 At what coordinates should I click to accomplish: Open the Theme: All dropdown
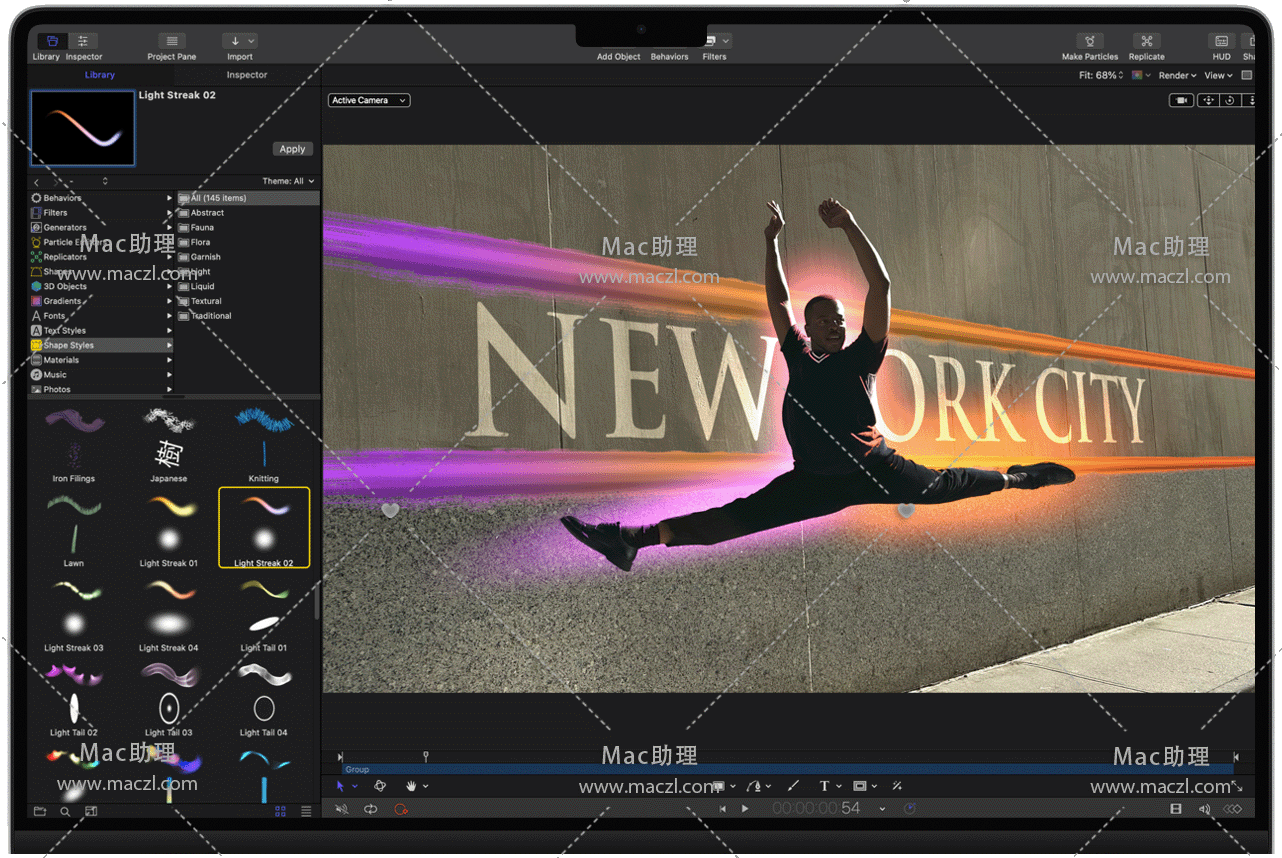tap(288, 181)
